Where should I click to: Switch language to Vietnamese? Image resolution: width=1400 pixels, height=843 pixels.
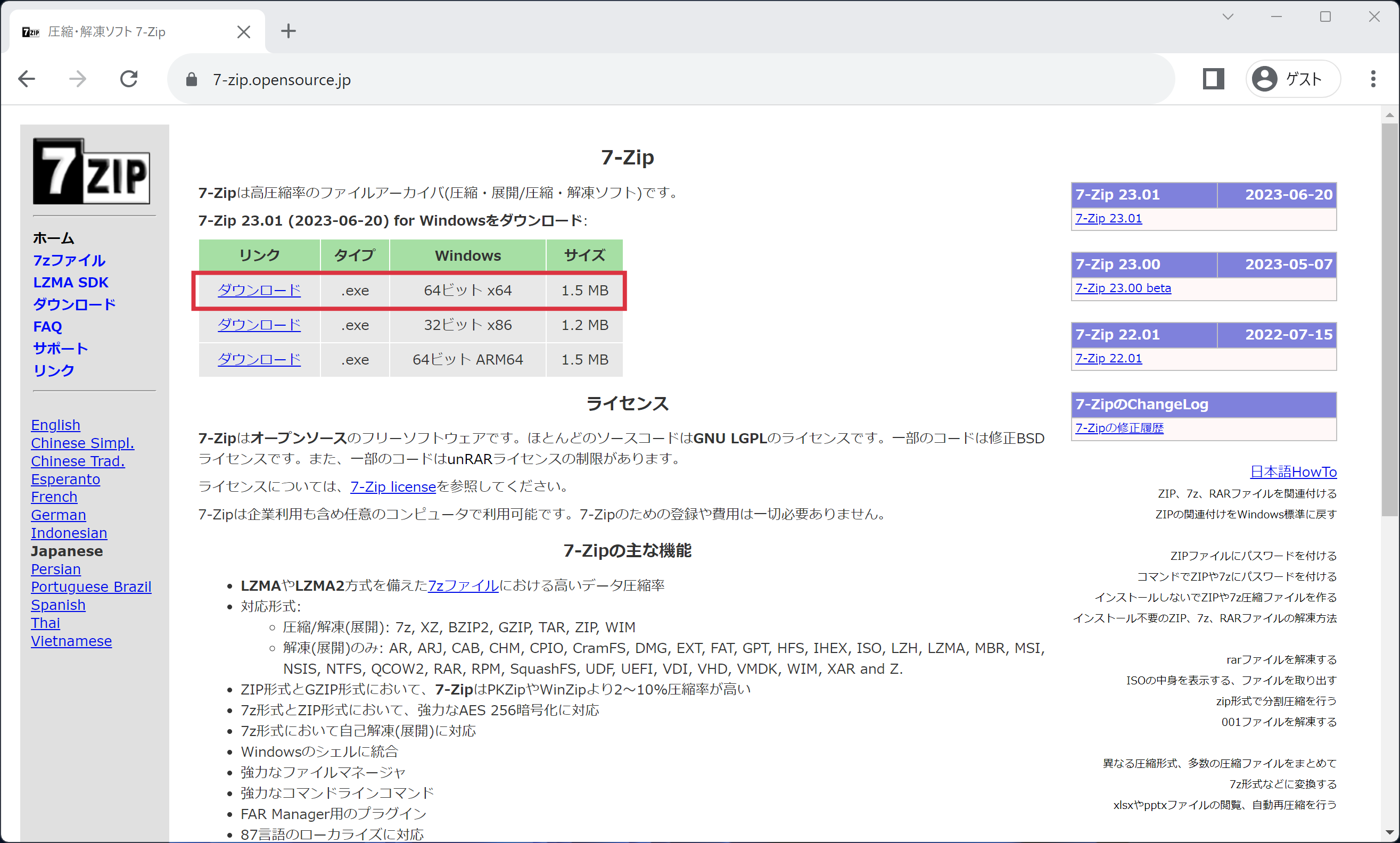pyautogui.click(x=71, y=641)
